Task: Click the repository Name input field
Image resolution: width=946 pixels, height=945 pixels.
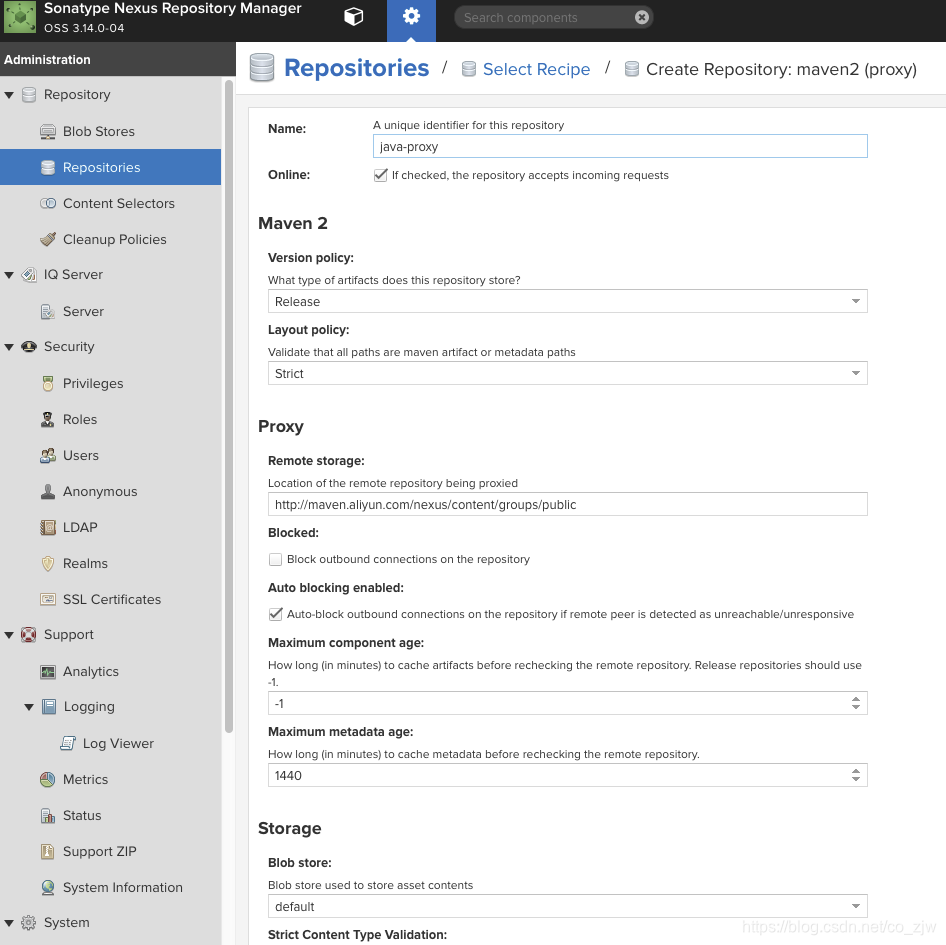Action: click(x=620, y=146)
